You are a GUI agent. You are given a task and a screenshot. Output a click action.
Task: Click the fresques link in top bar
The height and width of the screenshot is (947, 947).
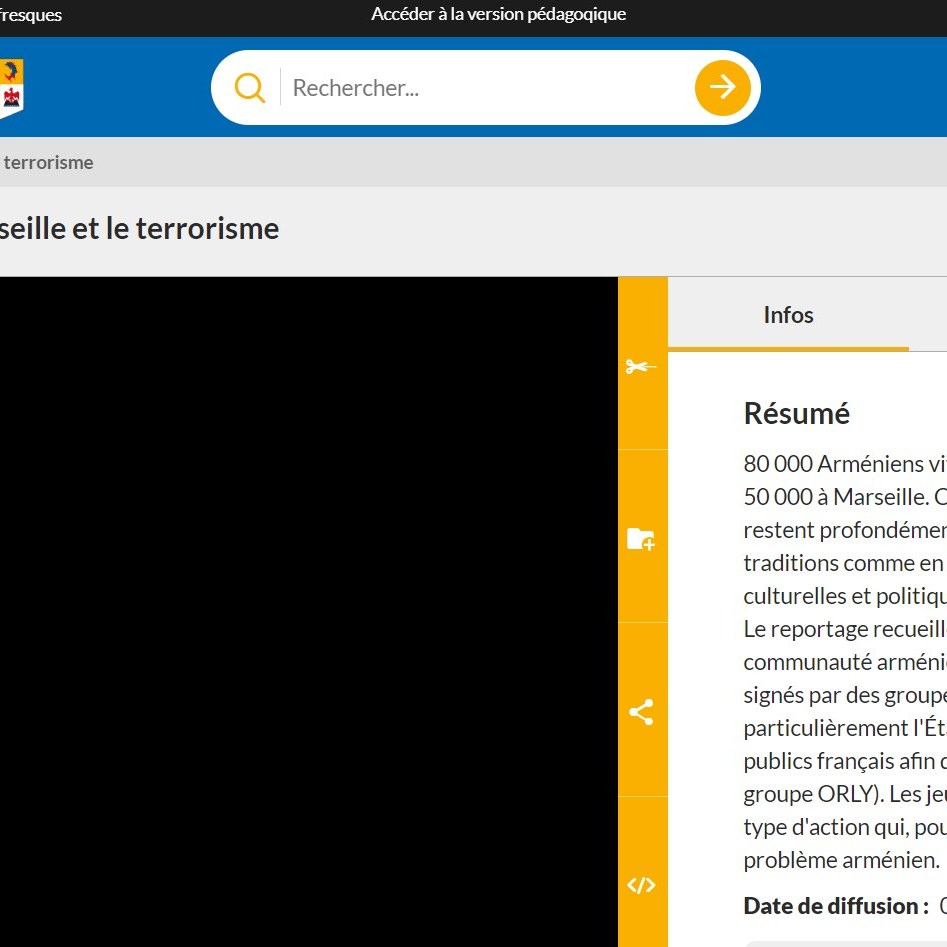[x=31, y=14]
